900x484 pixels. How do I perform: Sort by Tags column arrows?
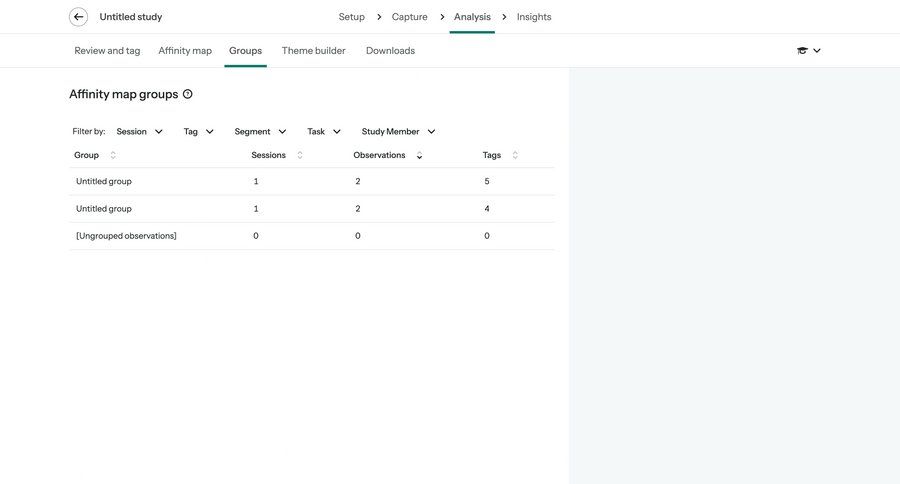click(515, 155)
